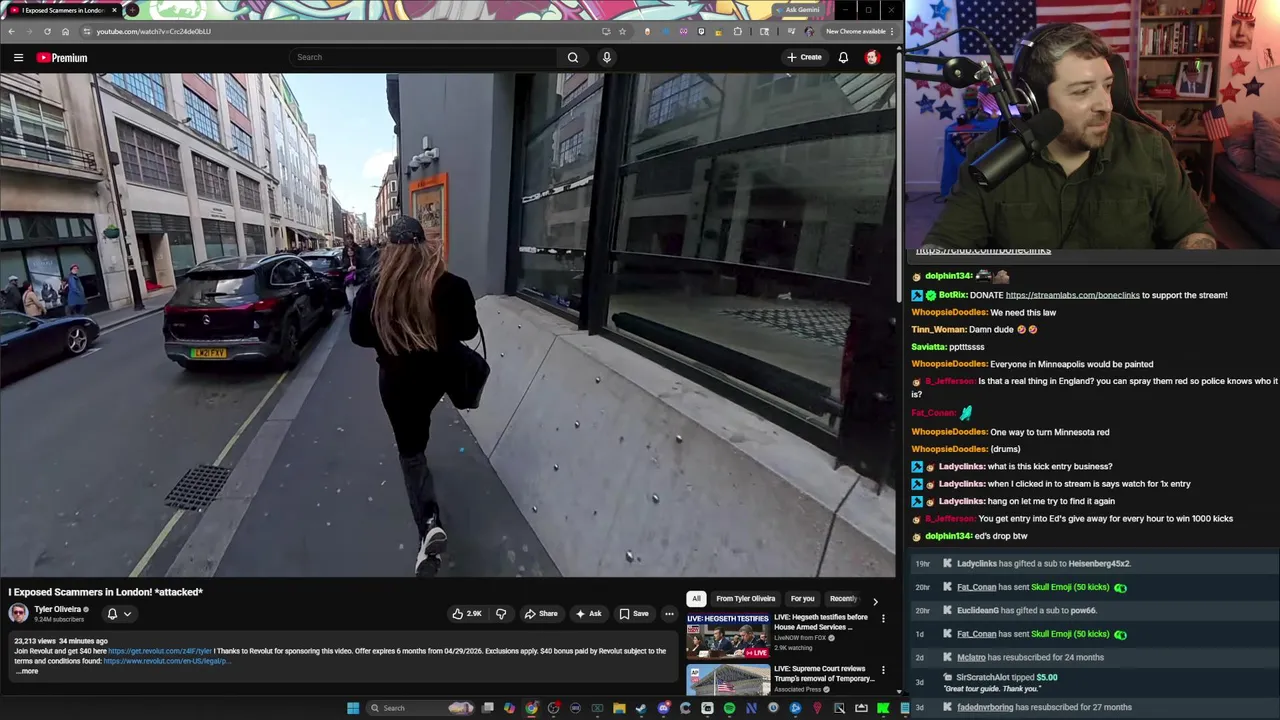The width and height of the screenshot is (1280, 720).
Task: Share the video
Action: [x=541, y=614]
